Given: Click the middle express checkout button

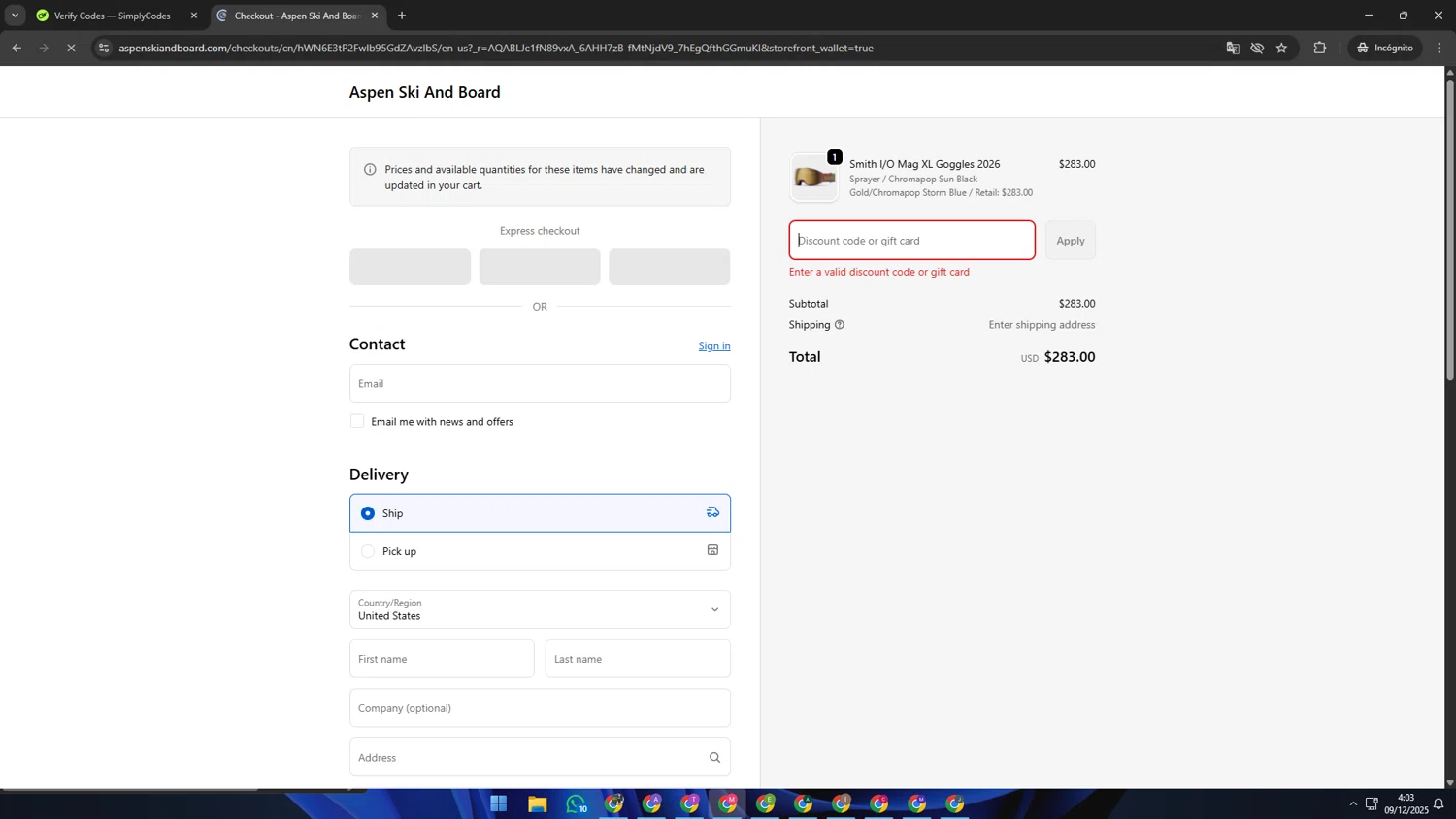Looking at the screenshot, I should click(x=540, y=267).
